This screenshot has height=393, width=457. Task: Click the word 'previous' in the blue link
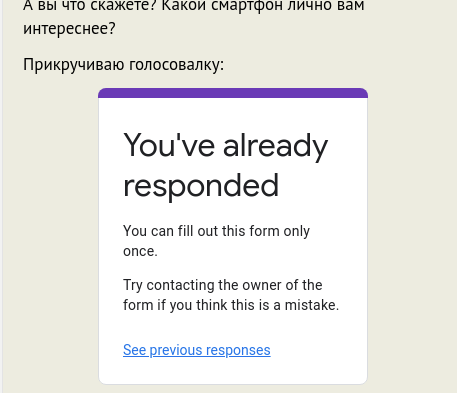pos(176,350)
